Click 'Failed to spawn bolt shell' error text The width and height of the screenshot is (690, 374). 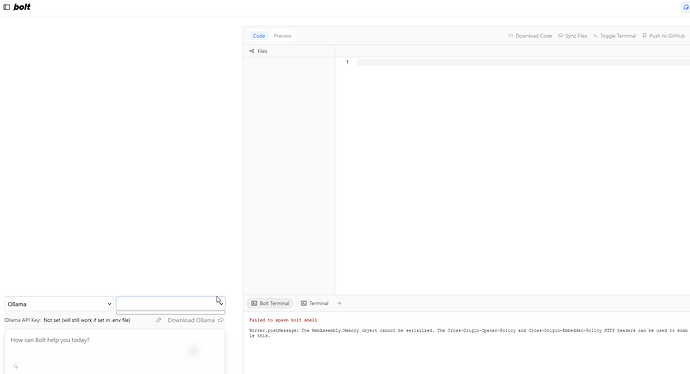[283, 320]
